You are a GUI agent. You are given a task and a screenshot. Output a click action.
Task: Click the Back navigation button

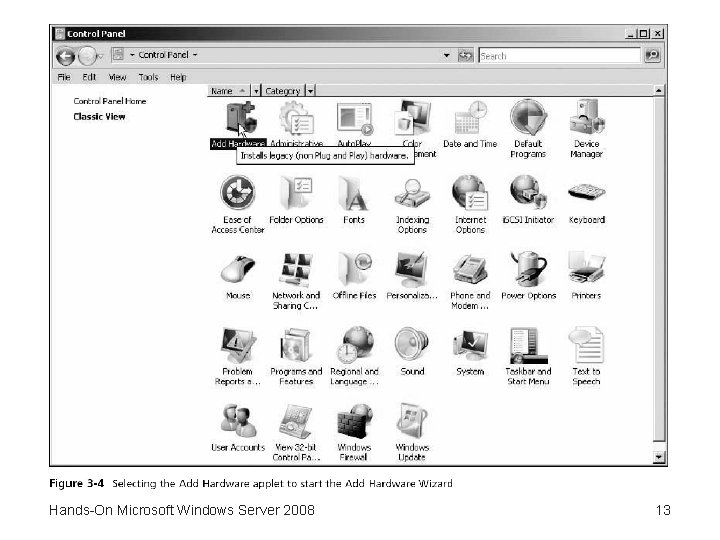click(66, 57)
